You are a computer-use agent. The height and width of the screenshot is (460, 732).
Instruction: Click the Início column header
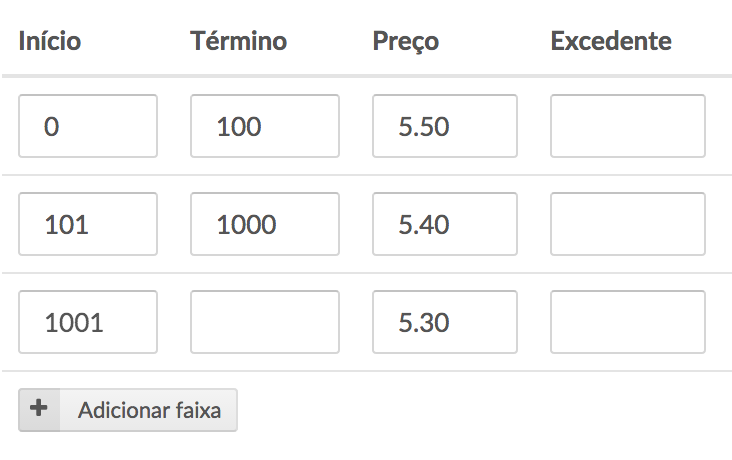pyautogui.click(x=49, y=41)
